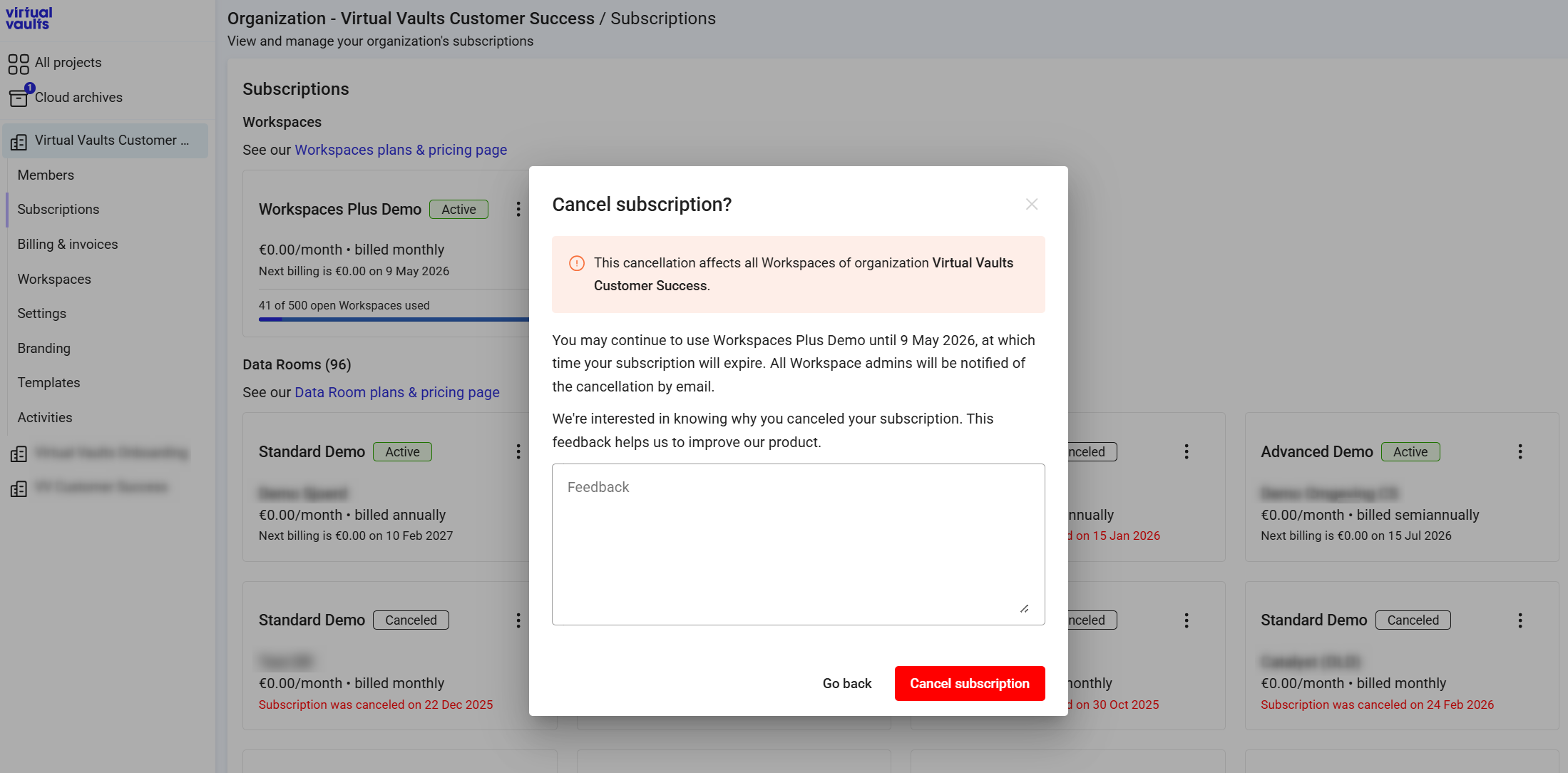Click 'Subscription was canceled on 24 Feb 2026'
Screen dimensions: 1568x773
[x=1377, y=705]
